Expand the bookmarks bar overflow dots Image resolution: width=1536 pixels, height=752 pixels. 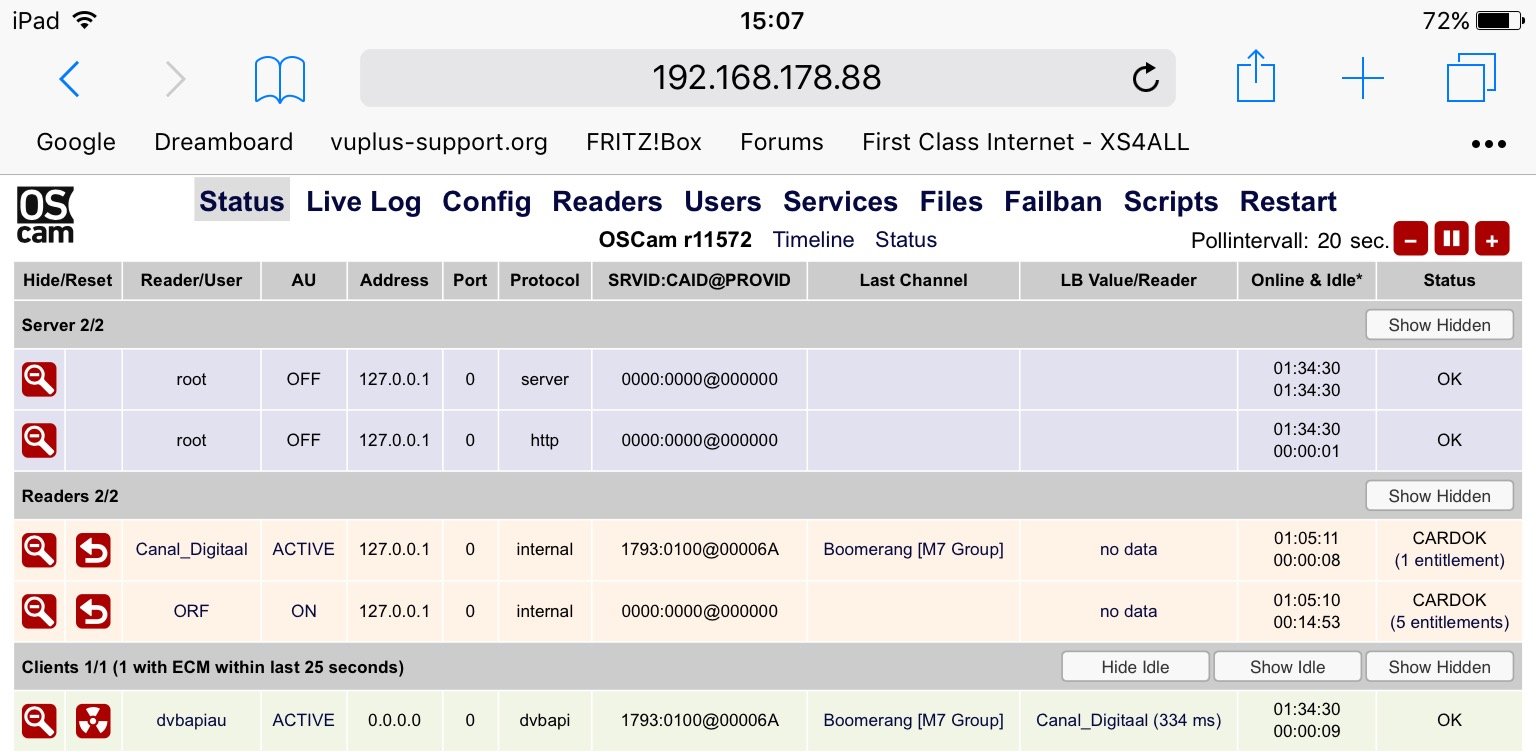coord(1489,144)
